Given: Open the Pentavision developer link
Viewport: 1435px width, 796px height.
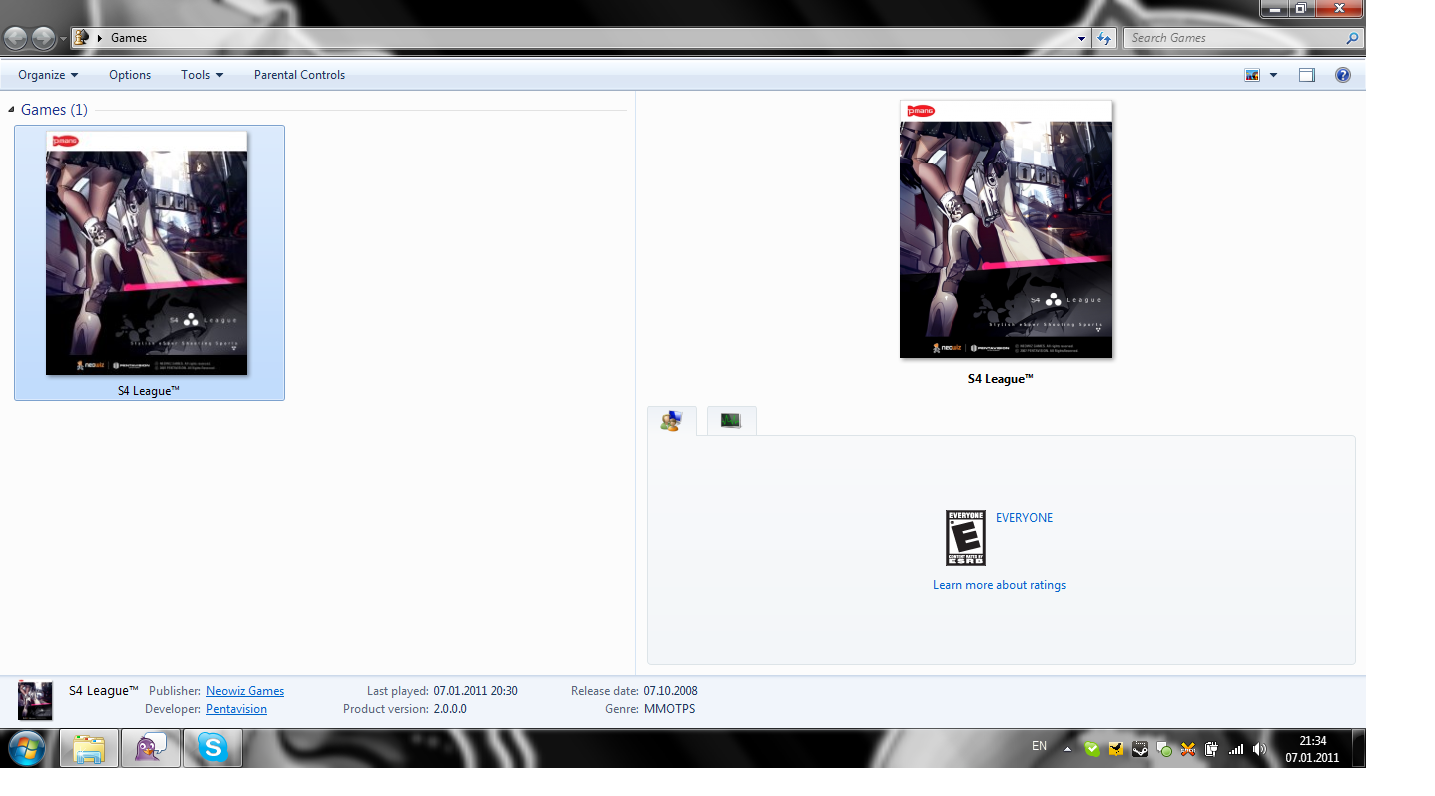Looking at the screenshot, I should 236,709.
